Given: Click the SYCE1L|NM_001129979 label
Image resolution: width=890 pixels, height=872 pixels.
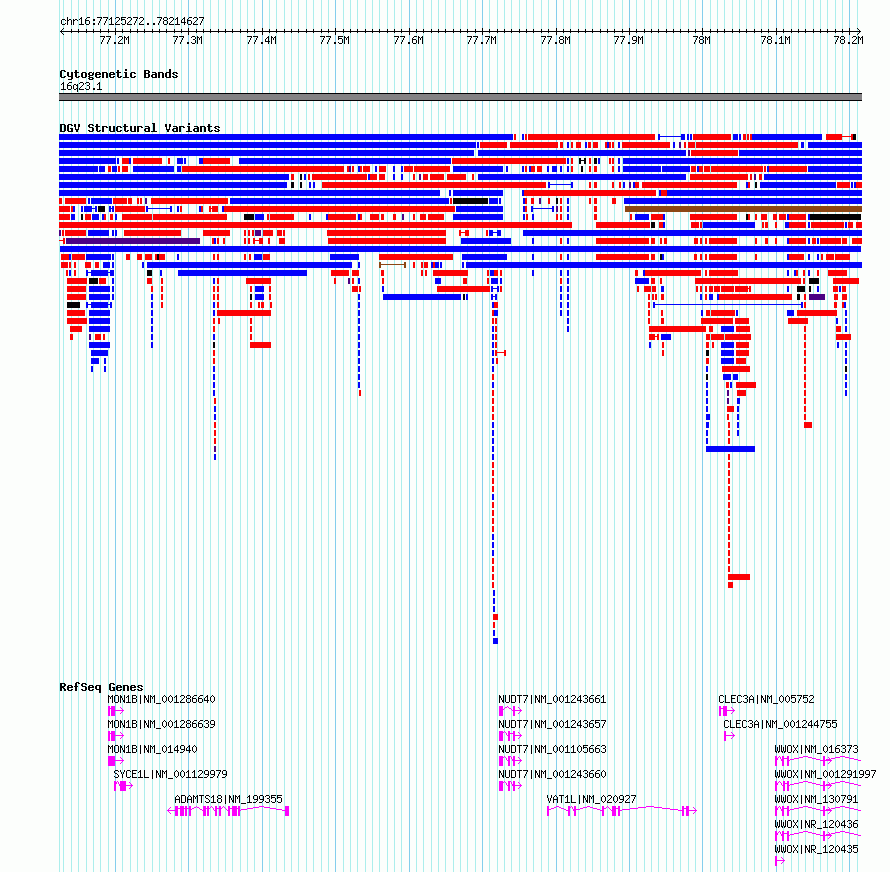Looking at the screenshot, I should tap(170, 774).
